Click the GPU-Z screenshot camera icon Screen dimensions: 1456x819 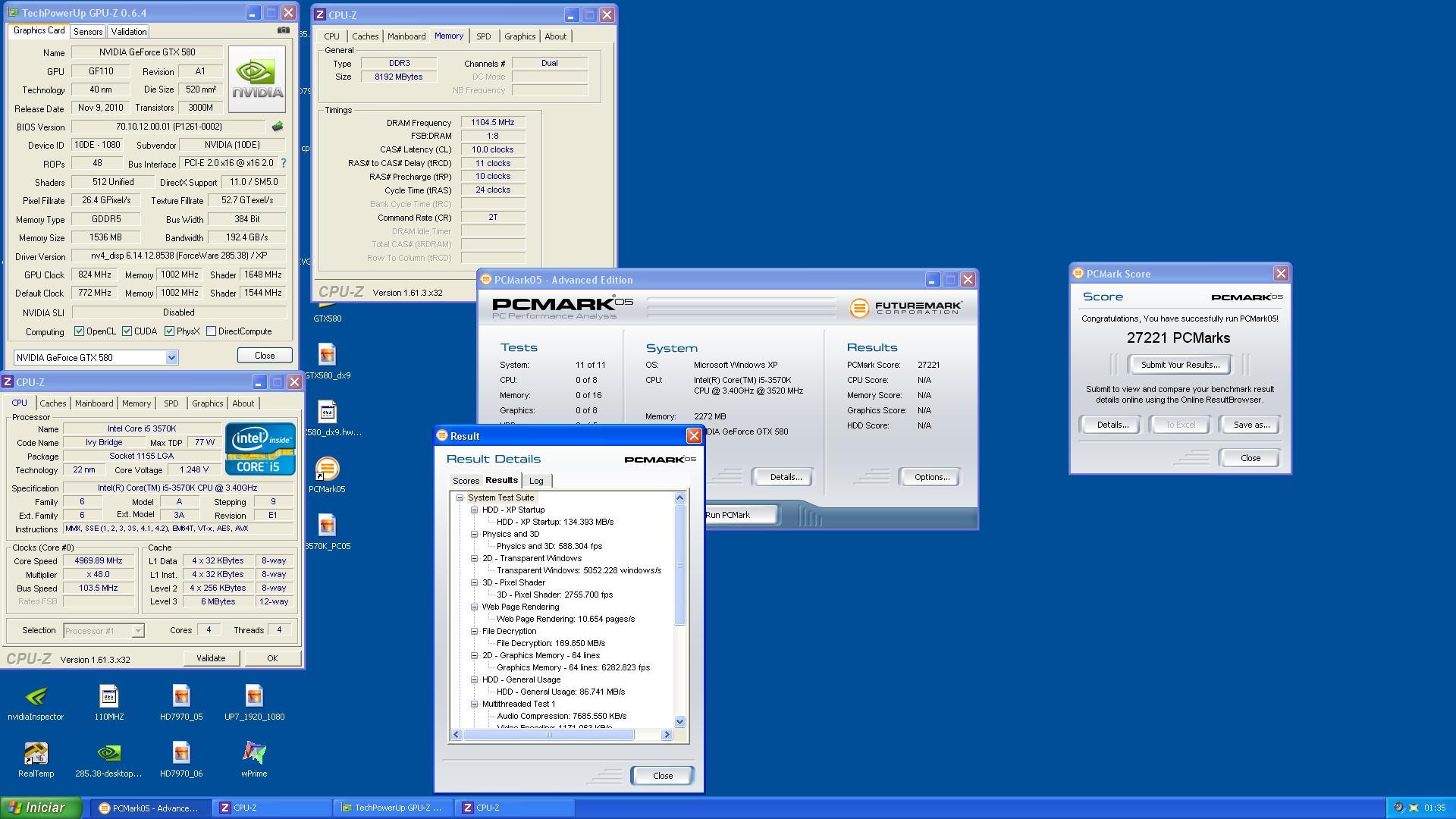[283, 30]
